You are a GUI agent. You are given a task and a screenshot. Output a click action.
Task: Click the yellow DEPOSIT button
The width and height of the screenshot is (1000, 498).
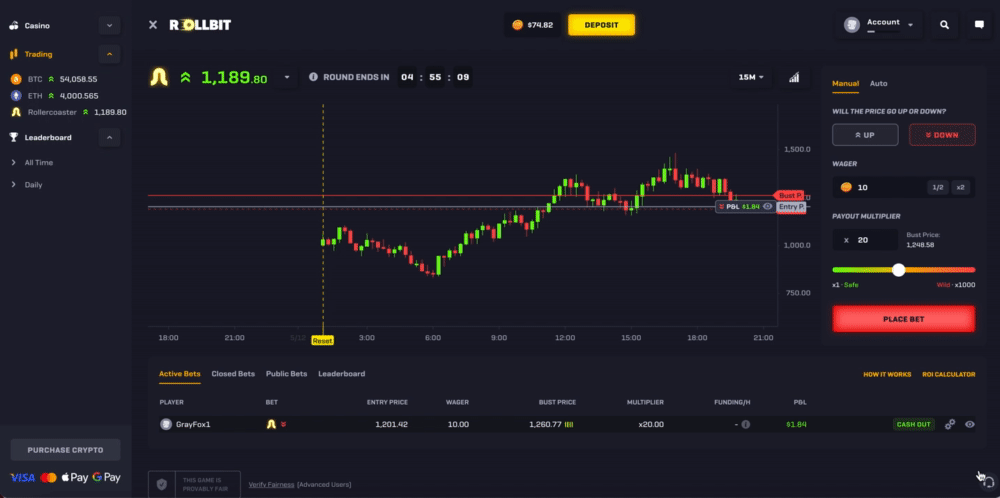click(601, 25)
